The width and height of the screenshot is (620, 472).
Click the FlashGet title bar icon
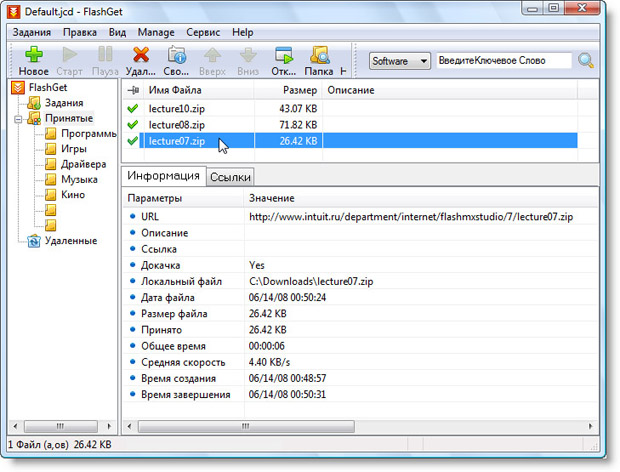[13, 11]
